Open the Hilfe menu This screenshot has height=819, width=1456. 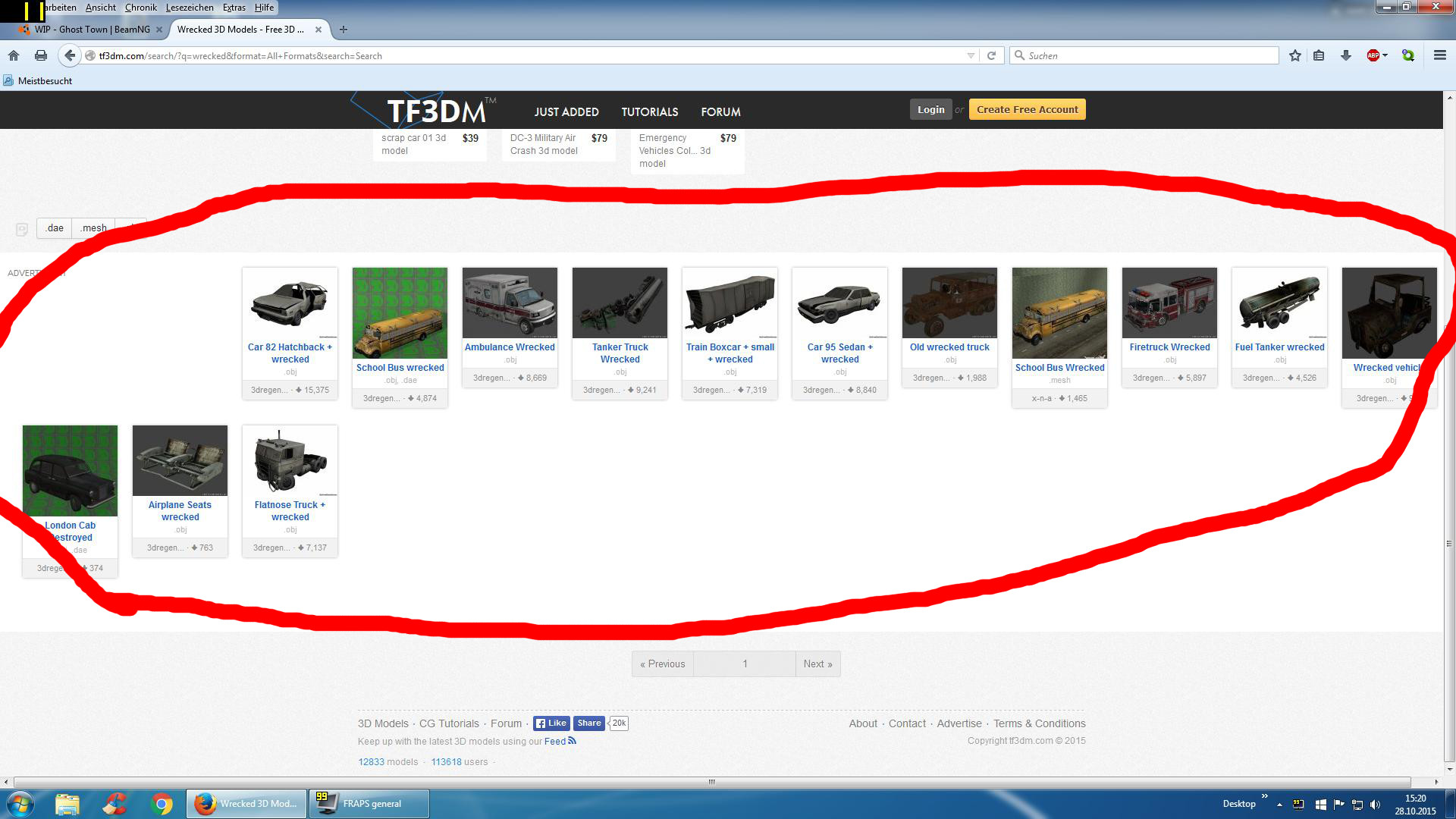(264, 8)
